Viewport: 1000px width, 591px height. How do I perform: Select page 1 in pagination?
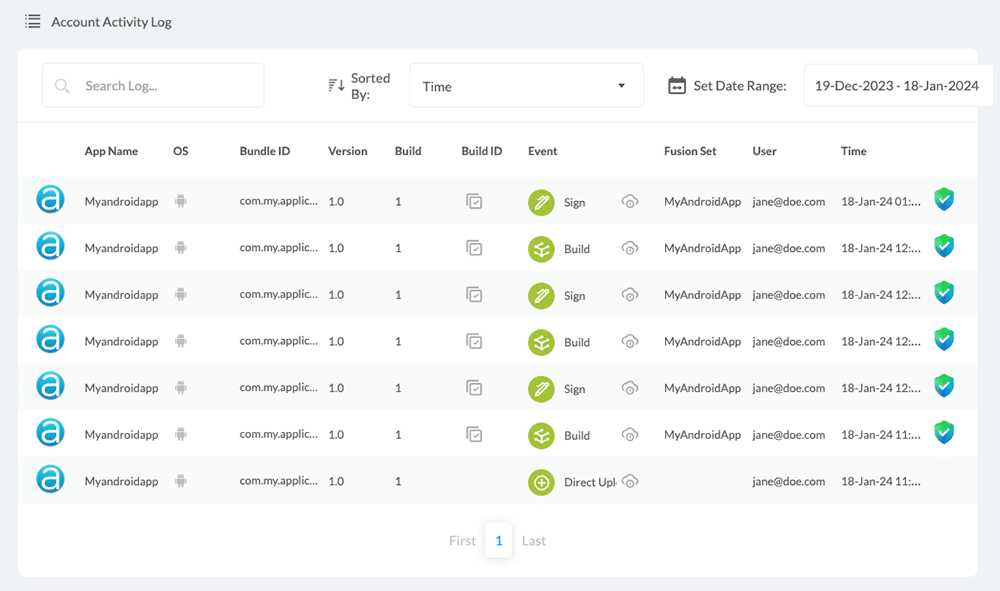(498, 541)
